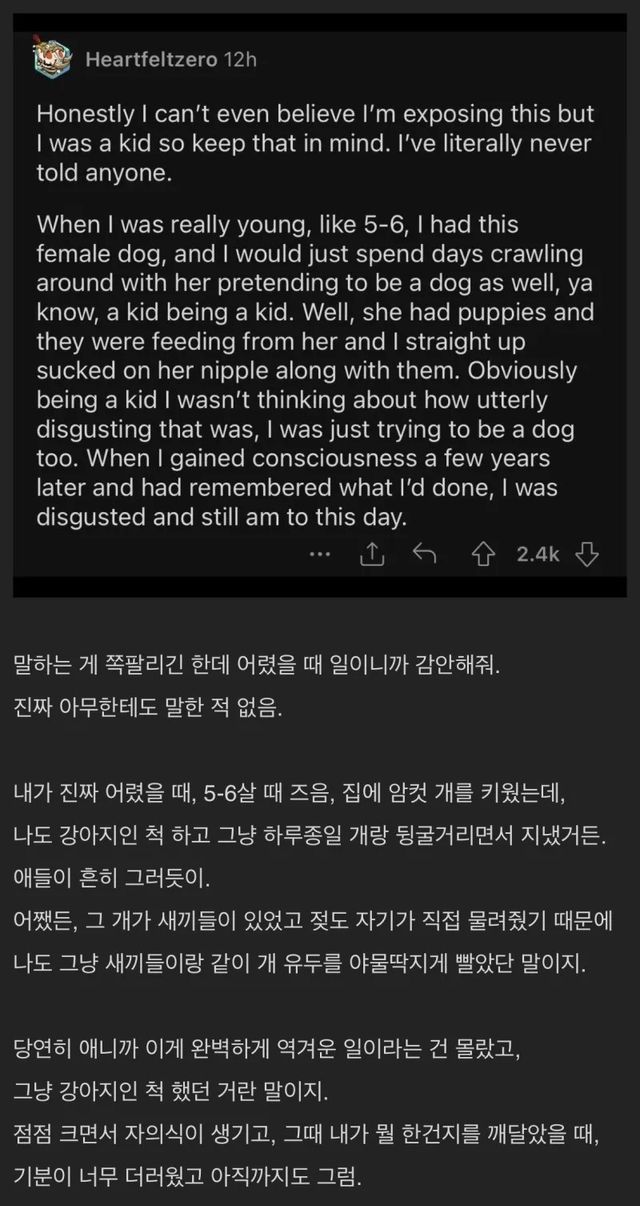Click the paragraph starting "When I was really young"
Screen dimensions: 640x1206
pyautogui.click(x=315, y=369)
